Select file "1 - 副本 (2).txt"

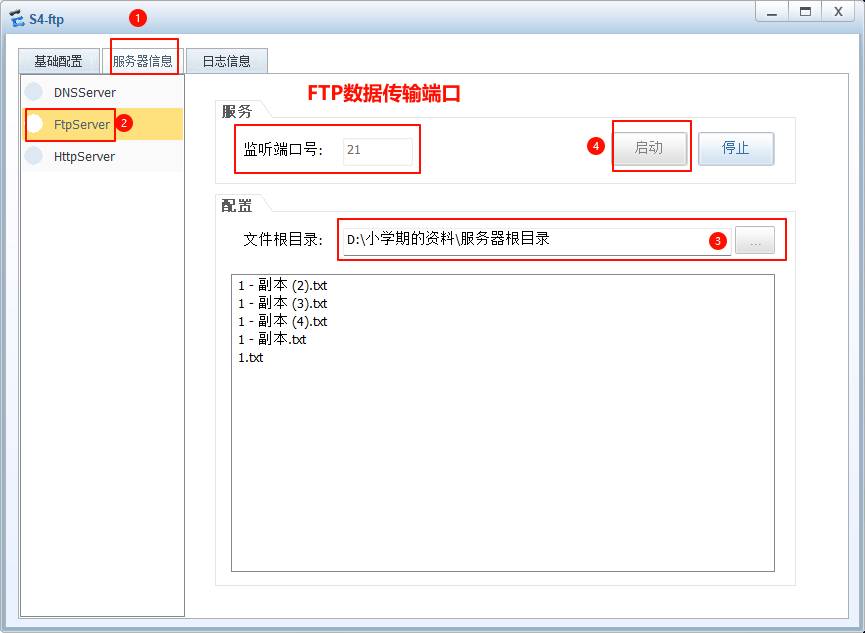[x=282, y=285]
